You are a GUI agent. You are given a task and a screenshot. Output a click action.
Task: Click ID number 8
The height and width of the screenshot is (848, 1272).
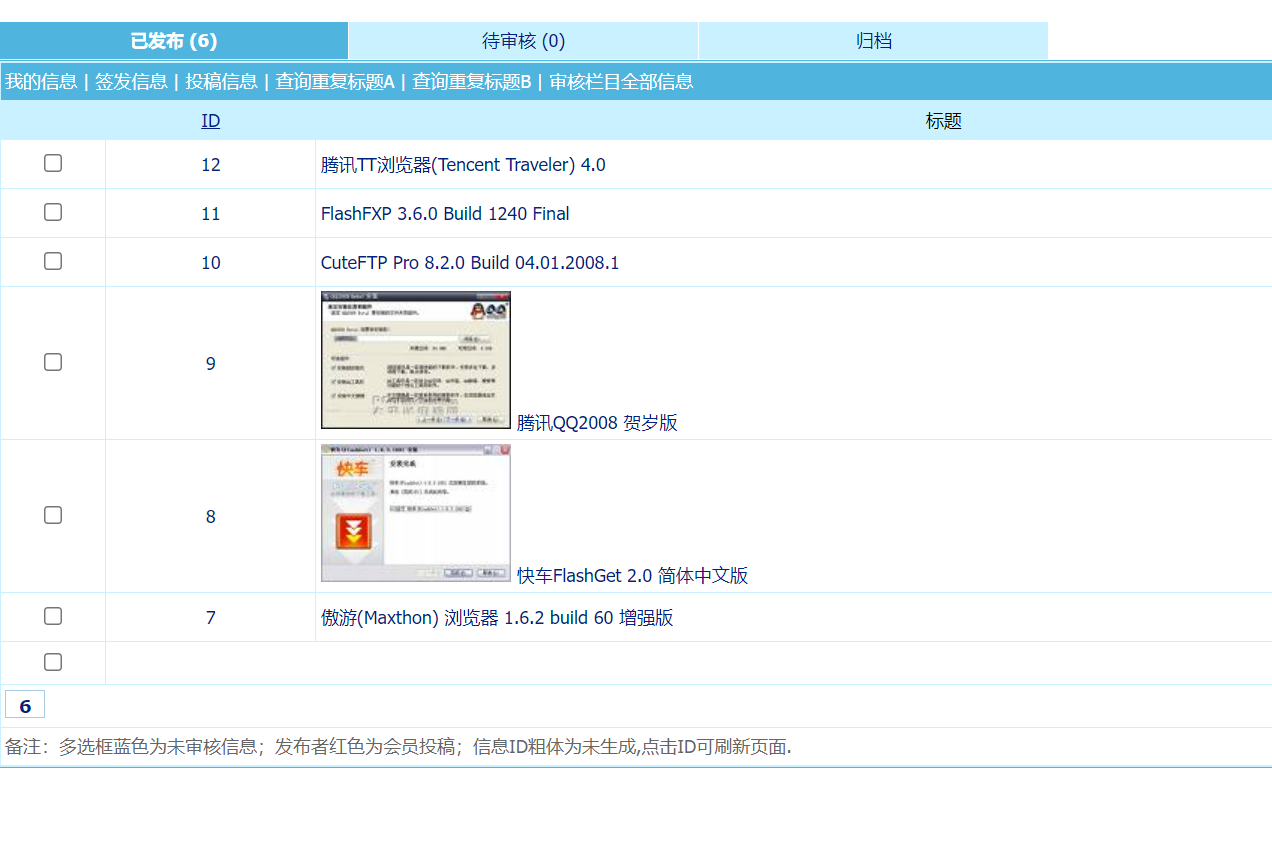click(x=210, y=517)
